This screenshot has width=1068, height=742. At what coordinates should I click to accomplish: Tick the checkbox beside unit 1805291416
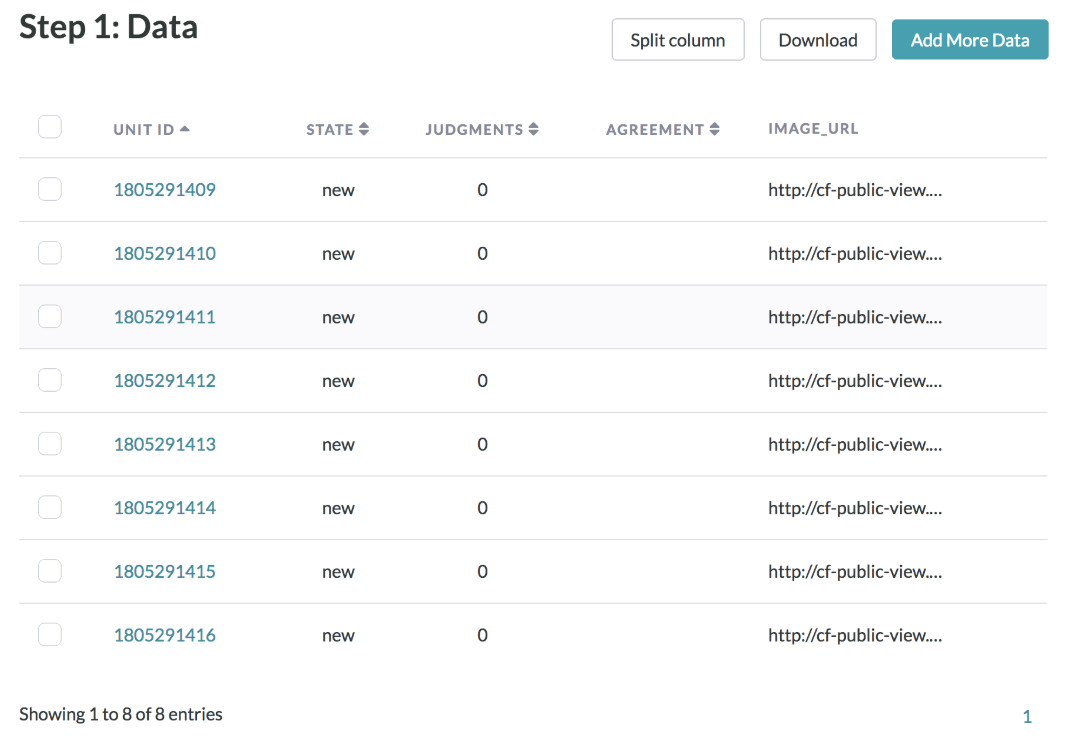click(x=50, y=634)
